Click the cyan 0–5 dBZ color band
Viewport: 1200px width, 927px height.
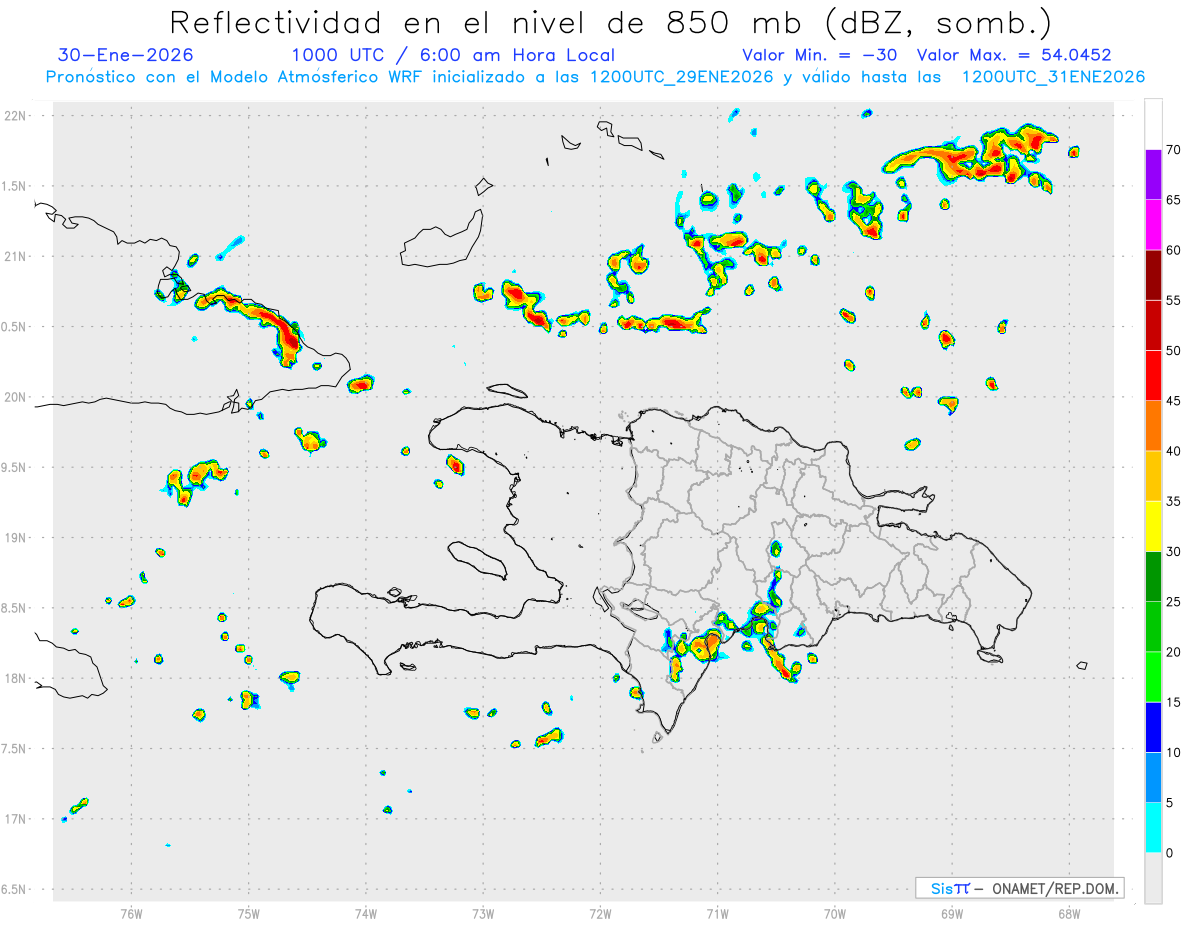(1153, 828)
